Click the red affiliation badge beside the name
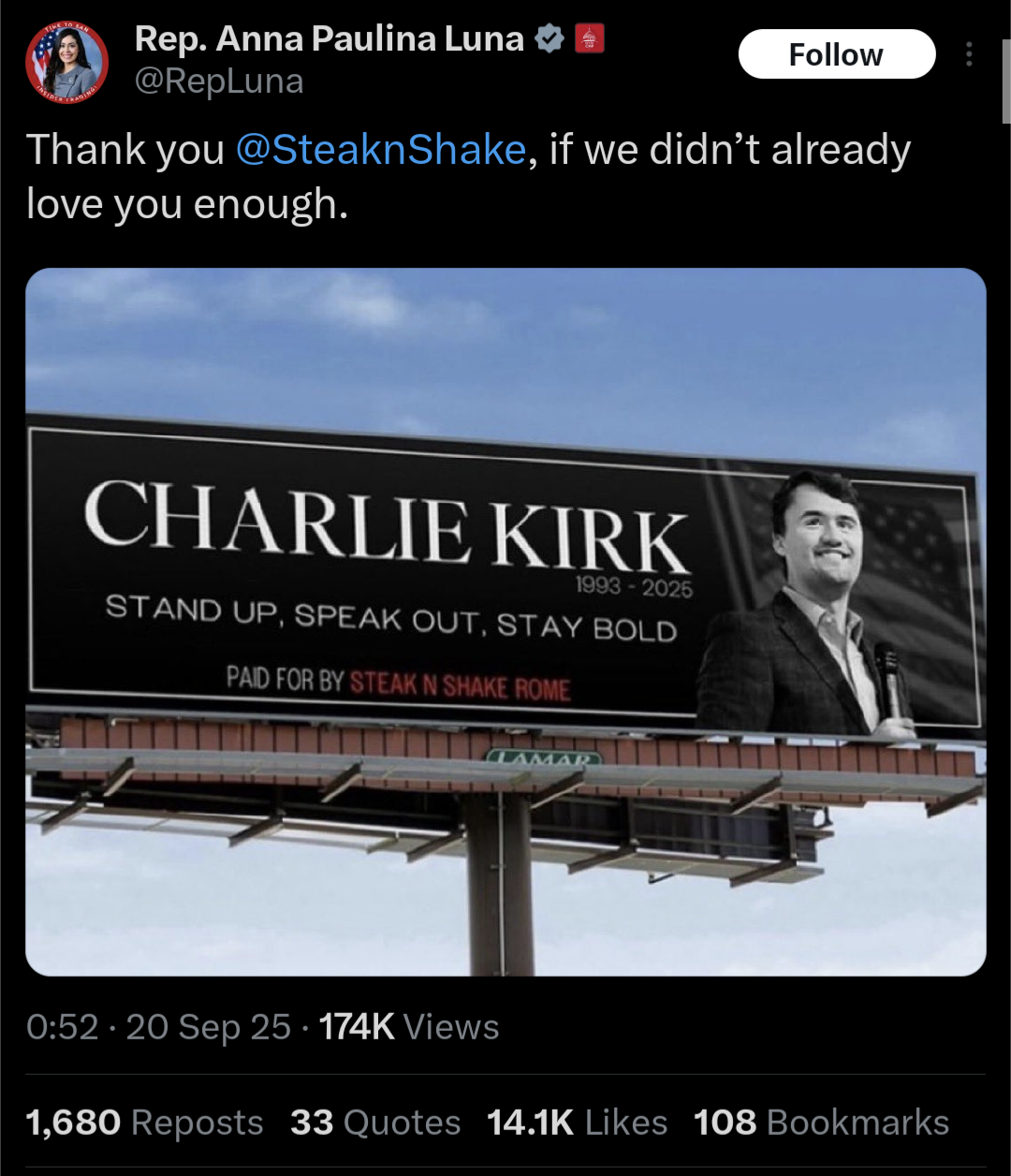The width and height of the screenshot is (1011, 1176). point(589,39)
